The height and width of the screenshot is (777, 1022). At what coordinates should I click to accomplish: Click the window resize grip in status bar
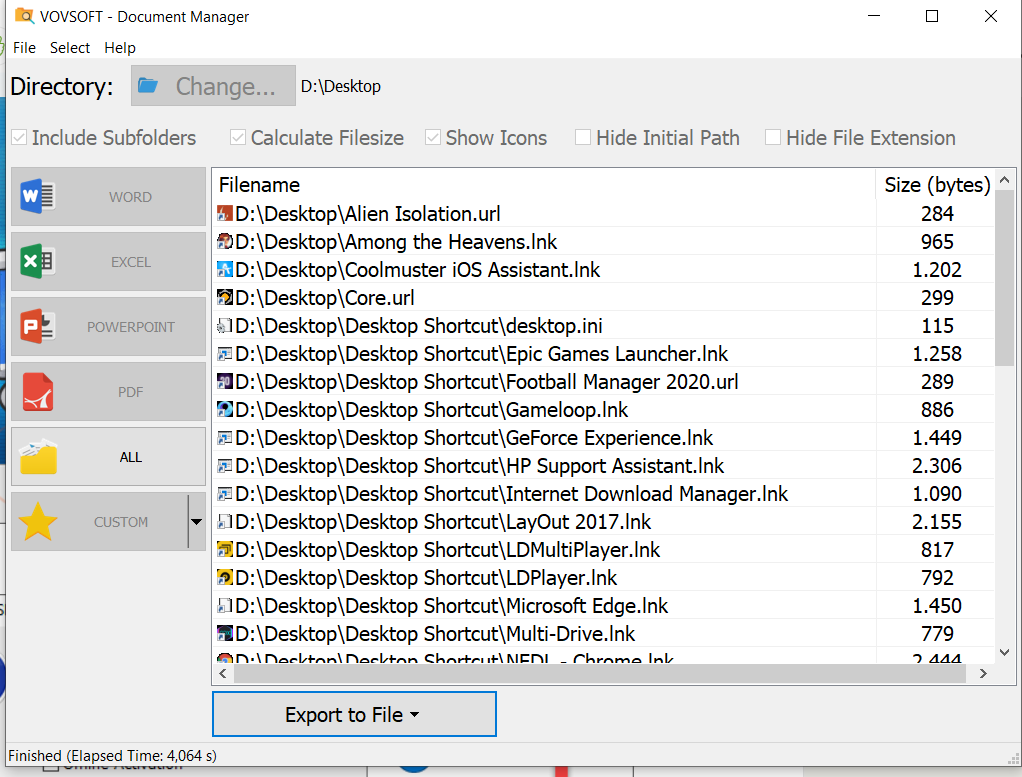[1012, 759]
